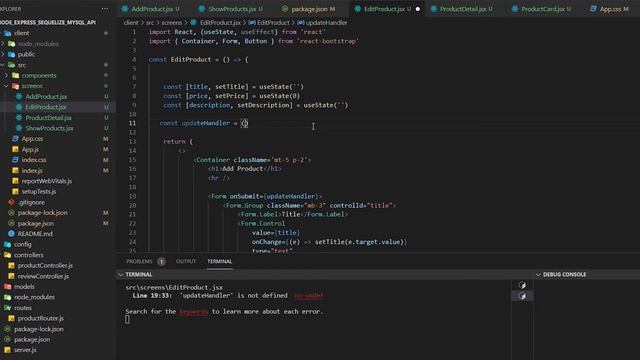The height and width of the screenshot is (360, 640).
Task: Switch to the AddProduct.jsx editor tab
Action: pos(151,9)
